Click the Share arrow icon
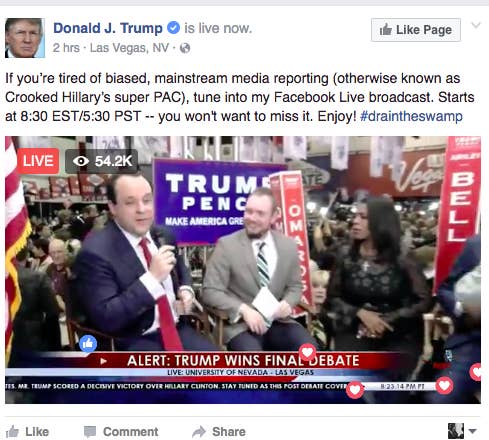 (x=199, y=432)
